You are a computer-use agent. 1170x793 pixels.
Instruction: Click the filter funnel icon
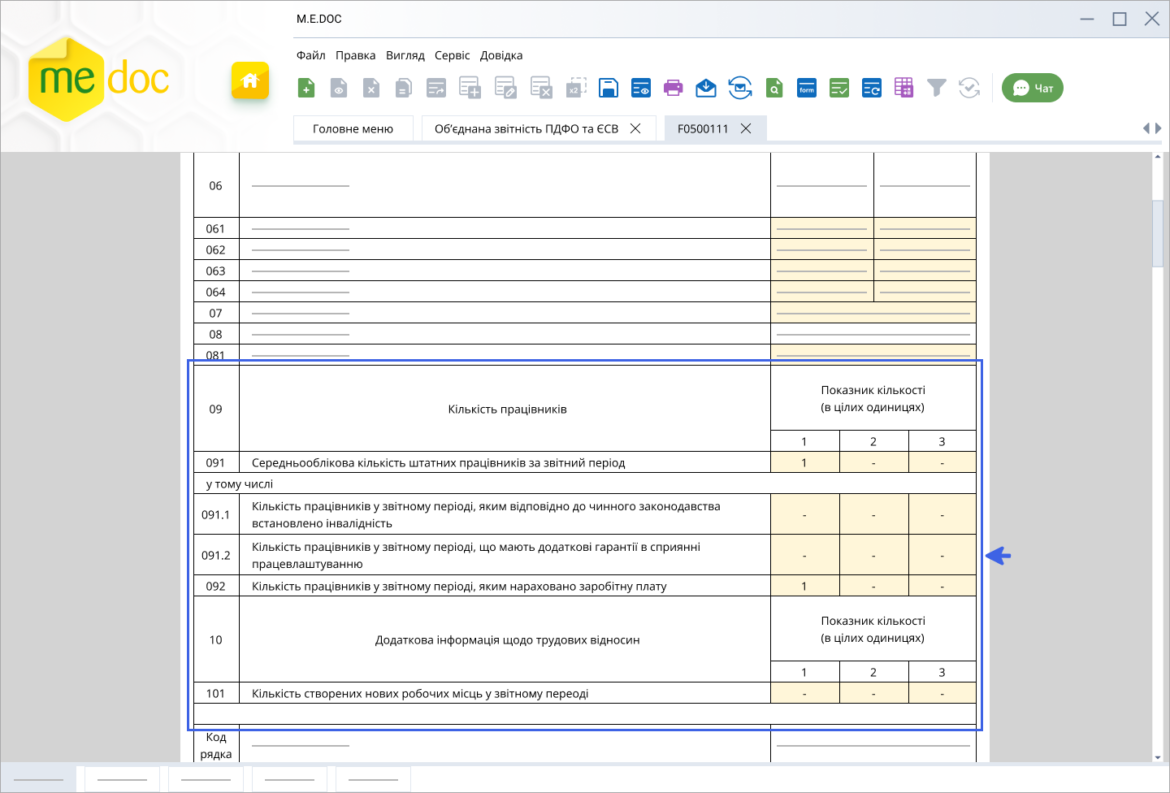pos(936,88)
